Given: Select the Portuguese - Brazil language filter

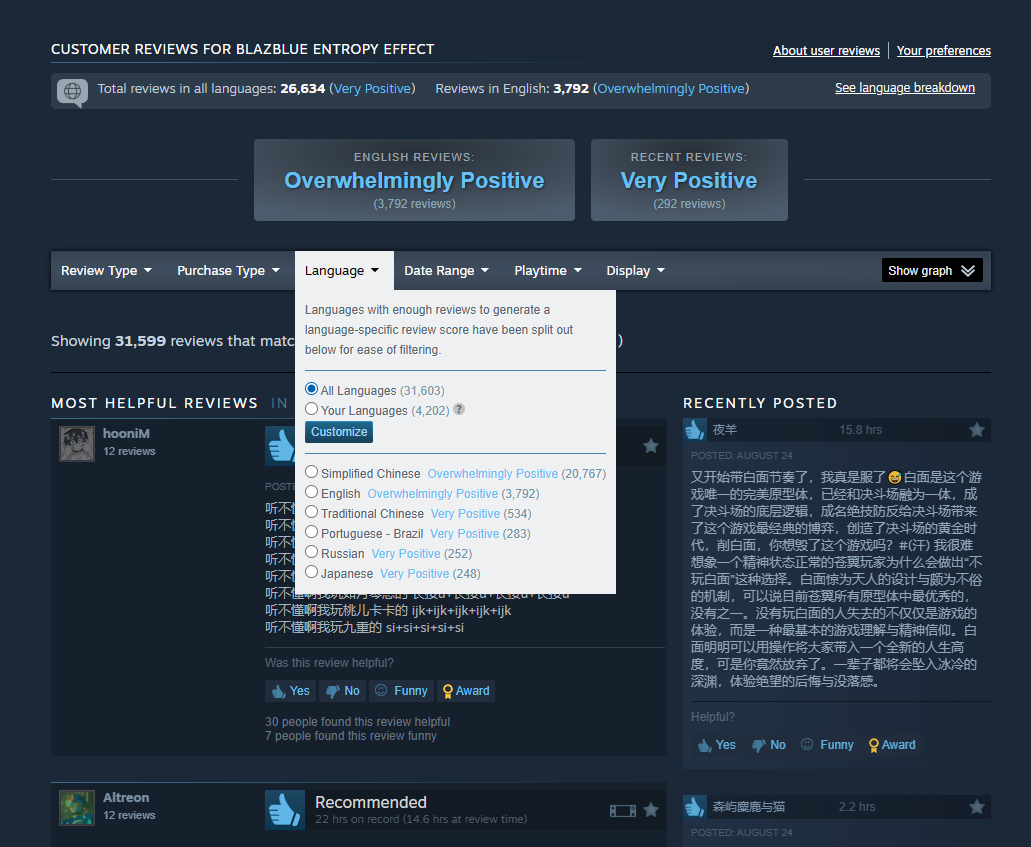Looking at the screenshot, I should (312, 532).
